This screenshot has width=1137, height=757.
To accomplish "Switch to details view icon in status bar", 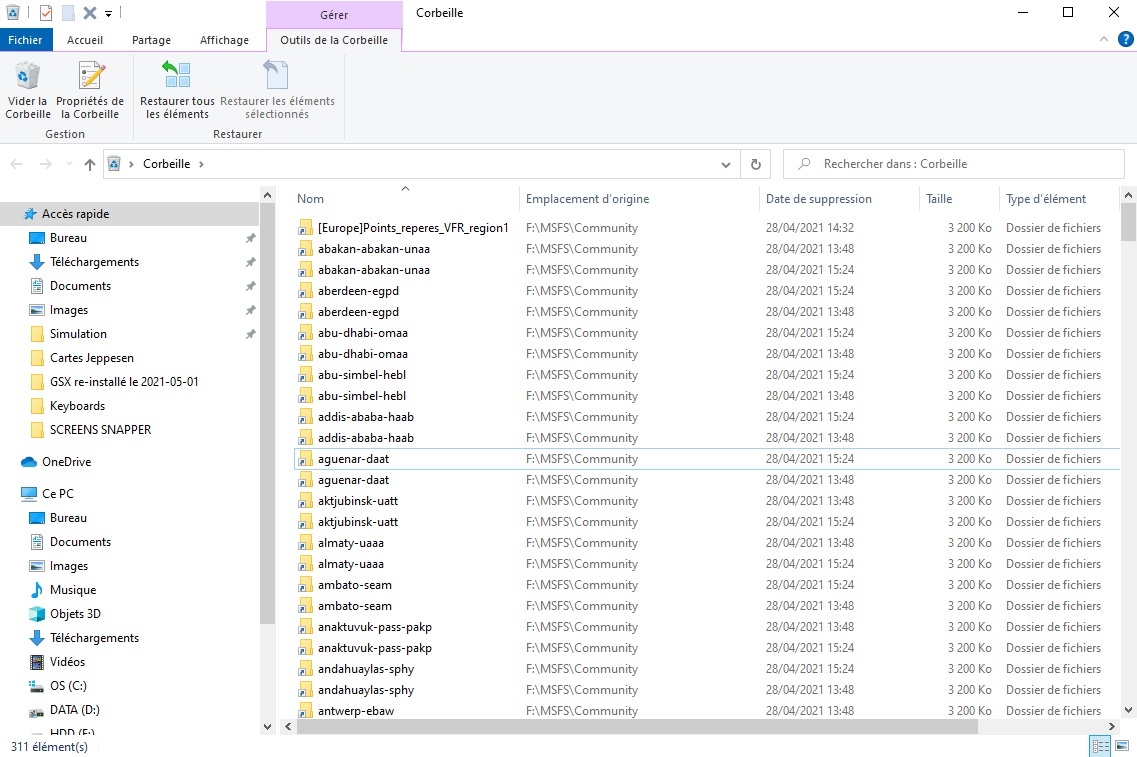I will coord(1100,746).
